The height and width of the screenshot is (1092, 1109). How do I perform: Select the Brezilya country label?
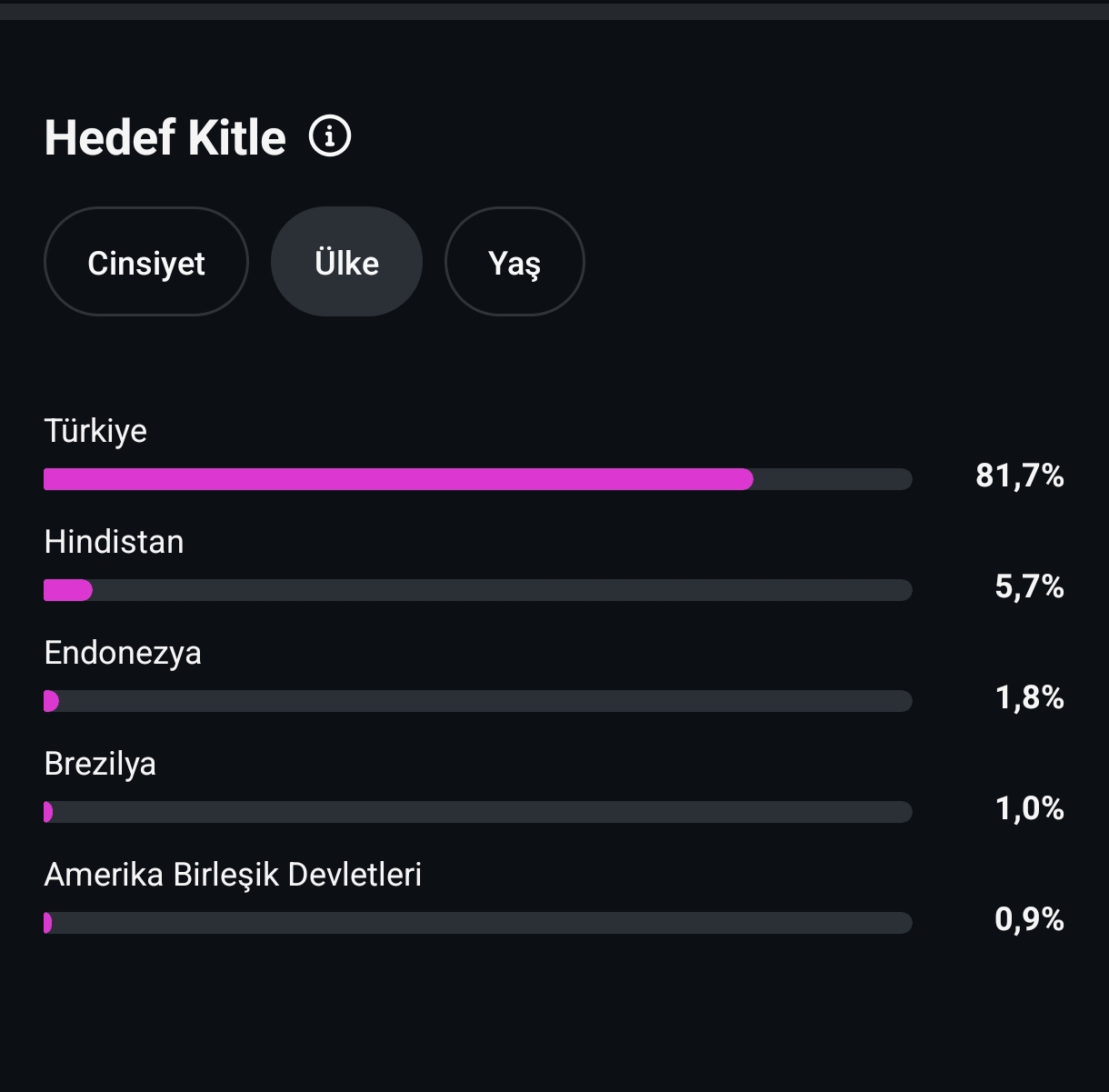(100, 764)
